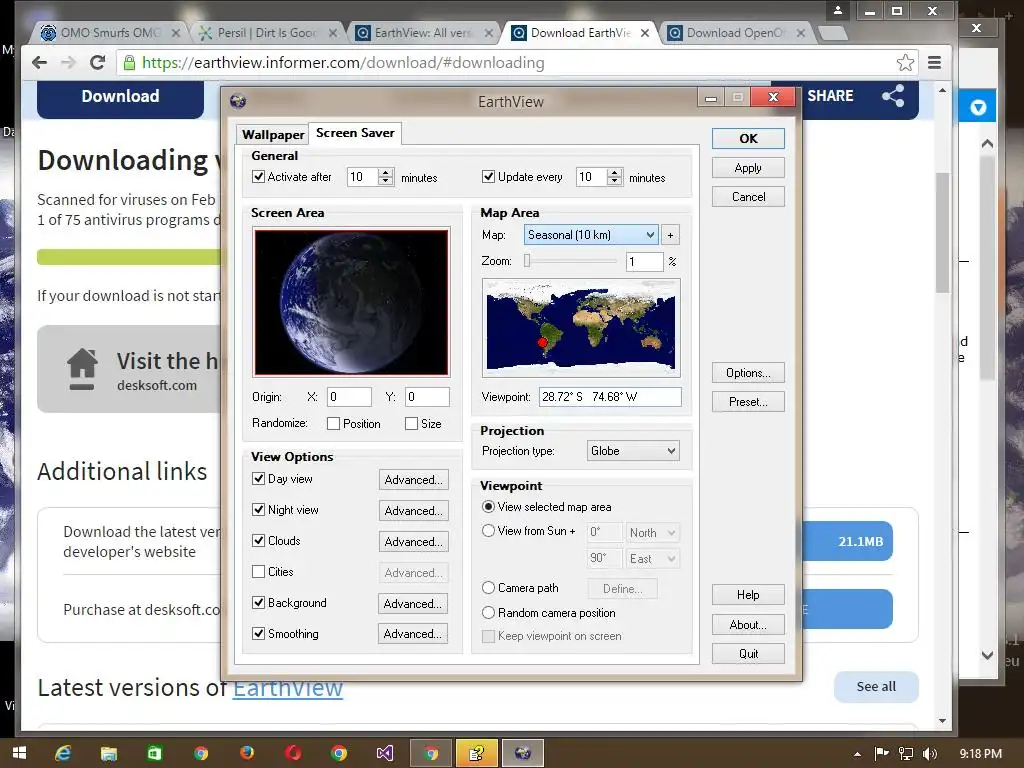1024x768 pixels.
Task: Decrease Update every minutes with down spinner
Action: click(x=615, y=182)
